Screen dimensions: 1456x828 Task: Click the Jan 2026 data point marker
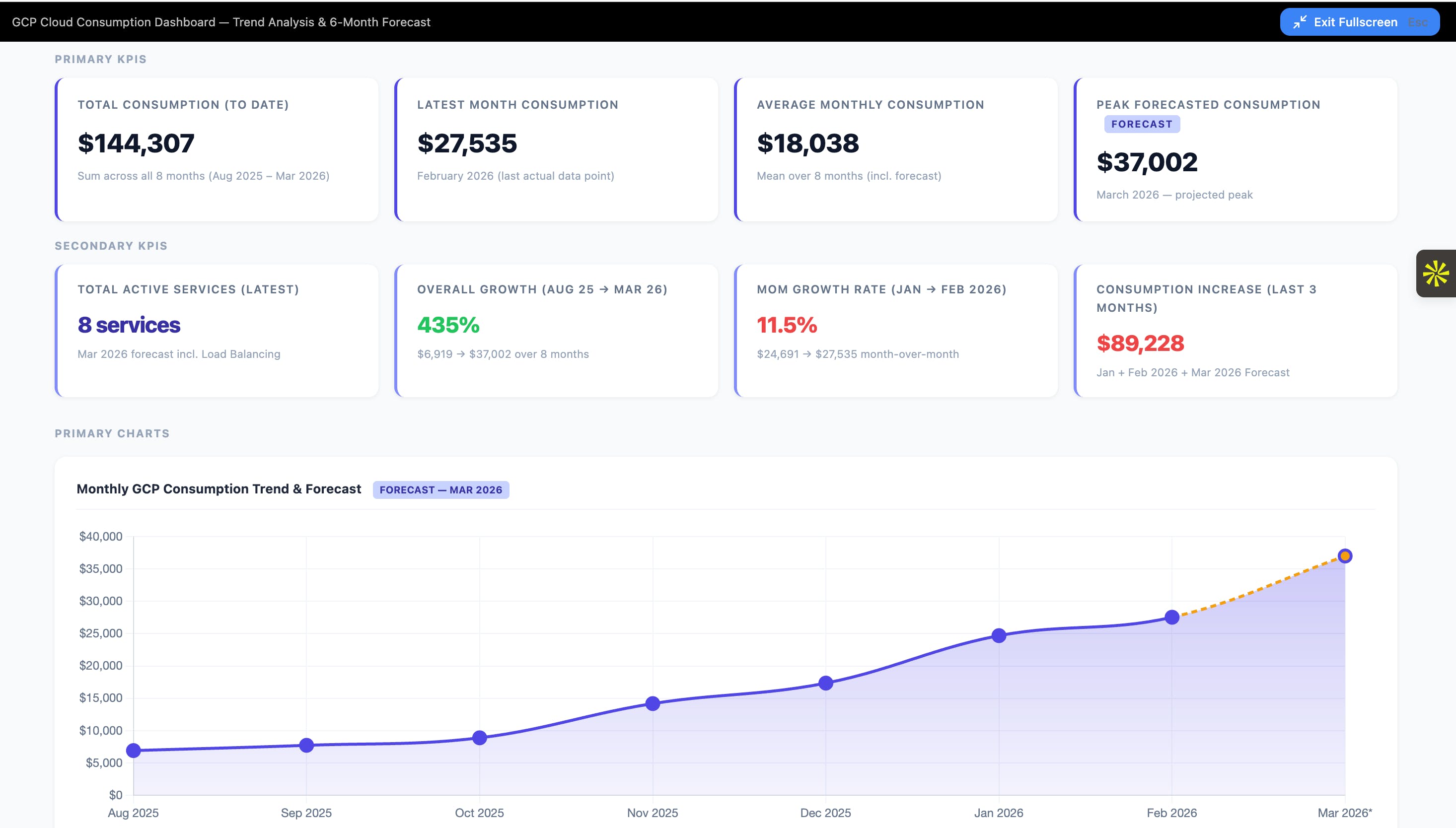(x=999, y=635)
